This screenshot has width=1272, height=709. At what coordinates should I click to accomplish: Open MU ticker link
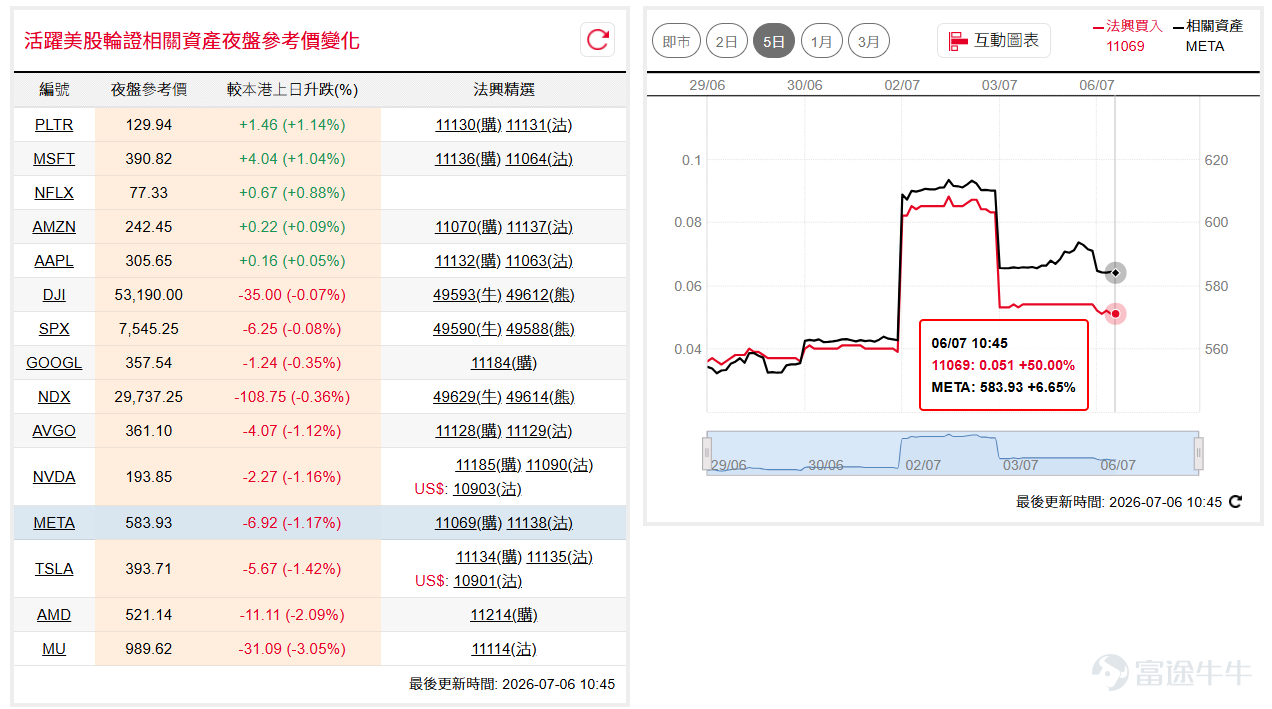54,649
